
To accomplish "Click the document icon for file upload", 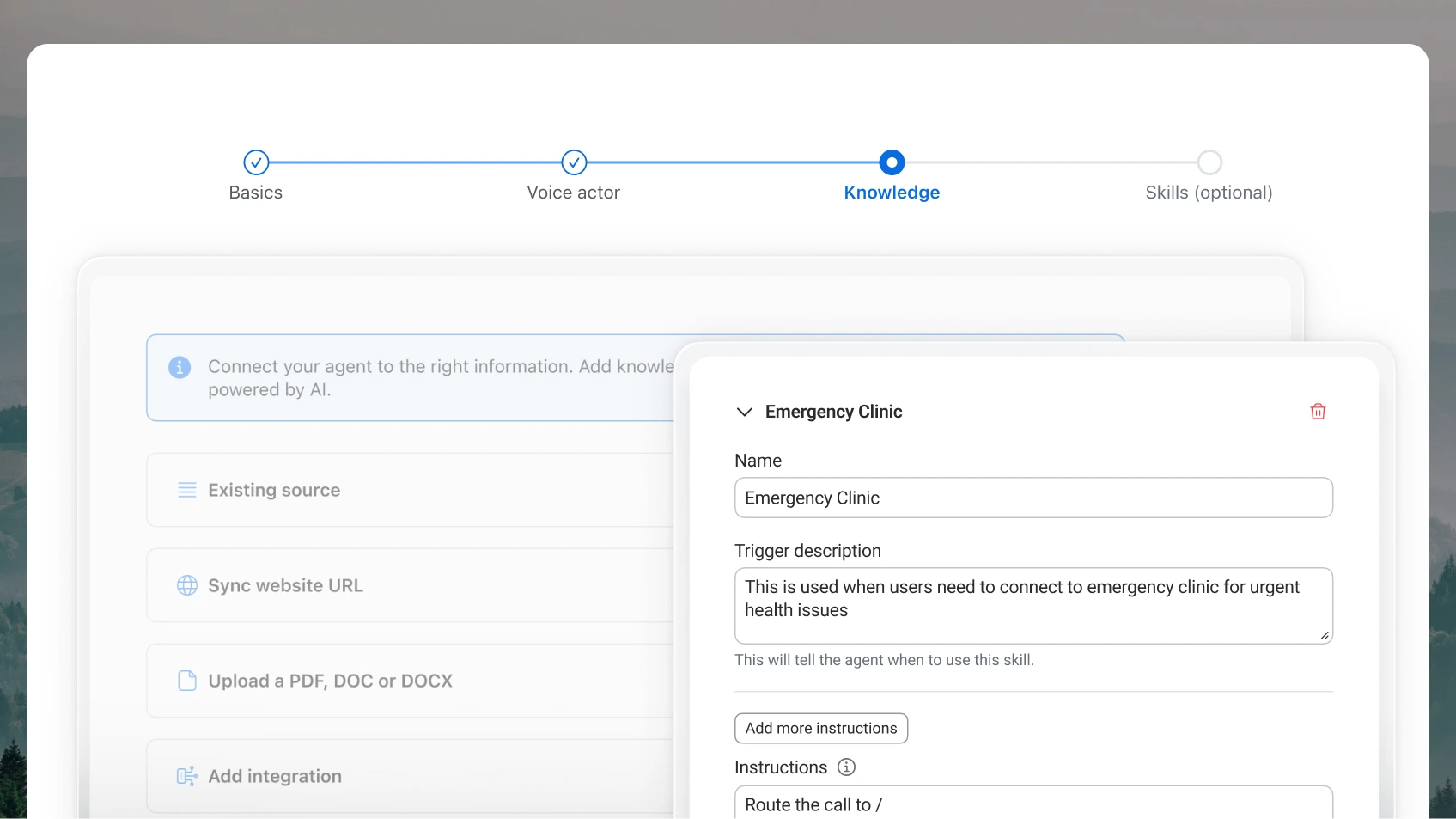I will (187, 681).
